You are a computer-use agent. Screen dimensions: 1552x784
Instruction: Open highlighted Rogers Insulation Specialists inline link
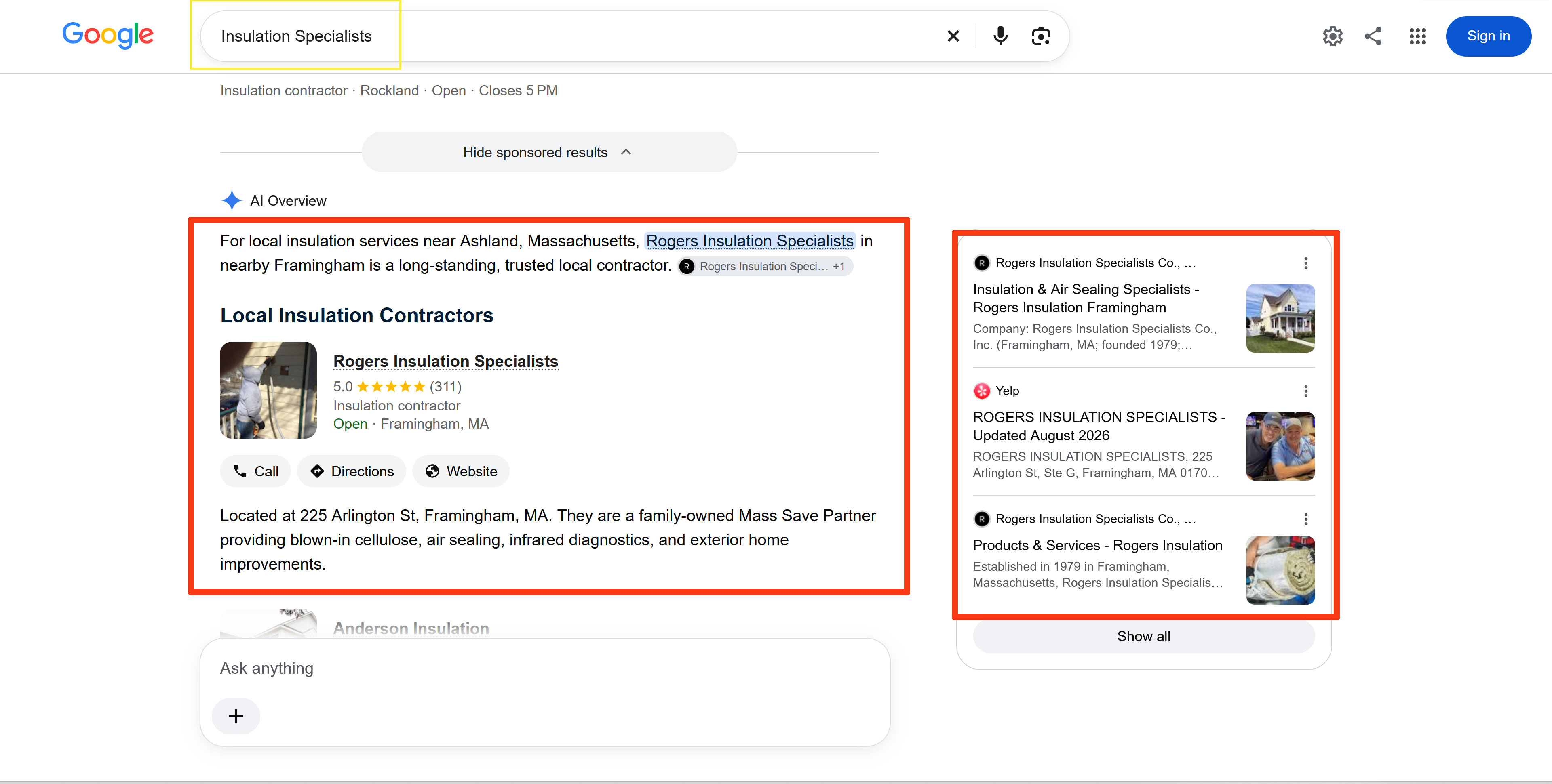(749, 241)
